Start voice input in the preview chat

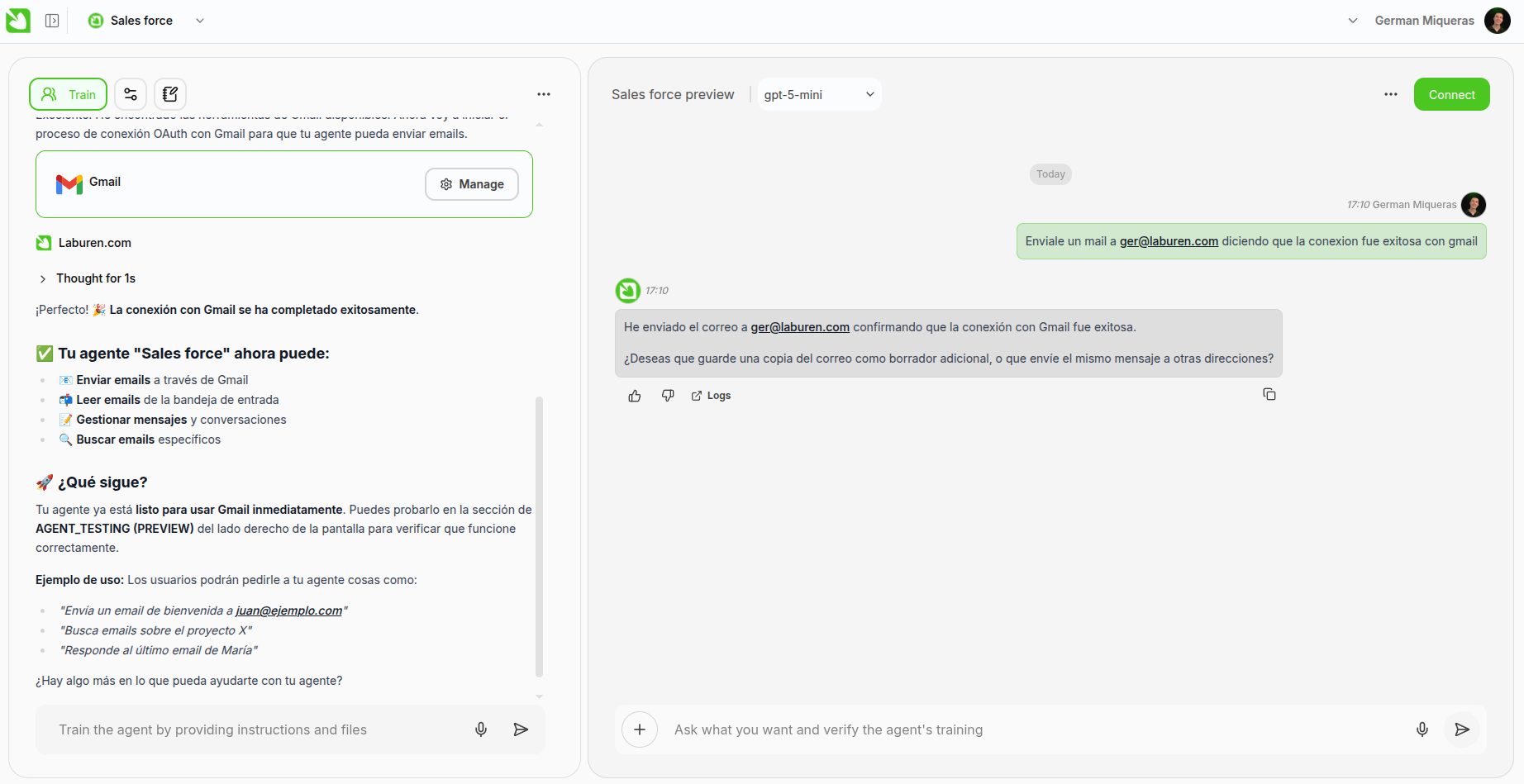coord(1422,729)
